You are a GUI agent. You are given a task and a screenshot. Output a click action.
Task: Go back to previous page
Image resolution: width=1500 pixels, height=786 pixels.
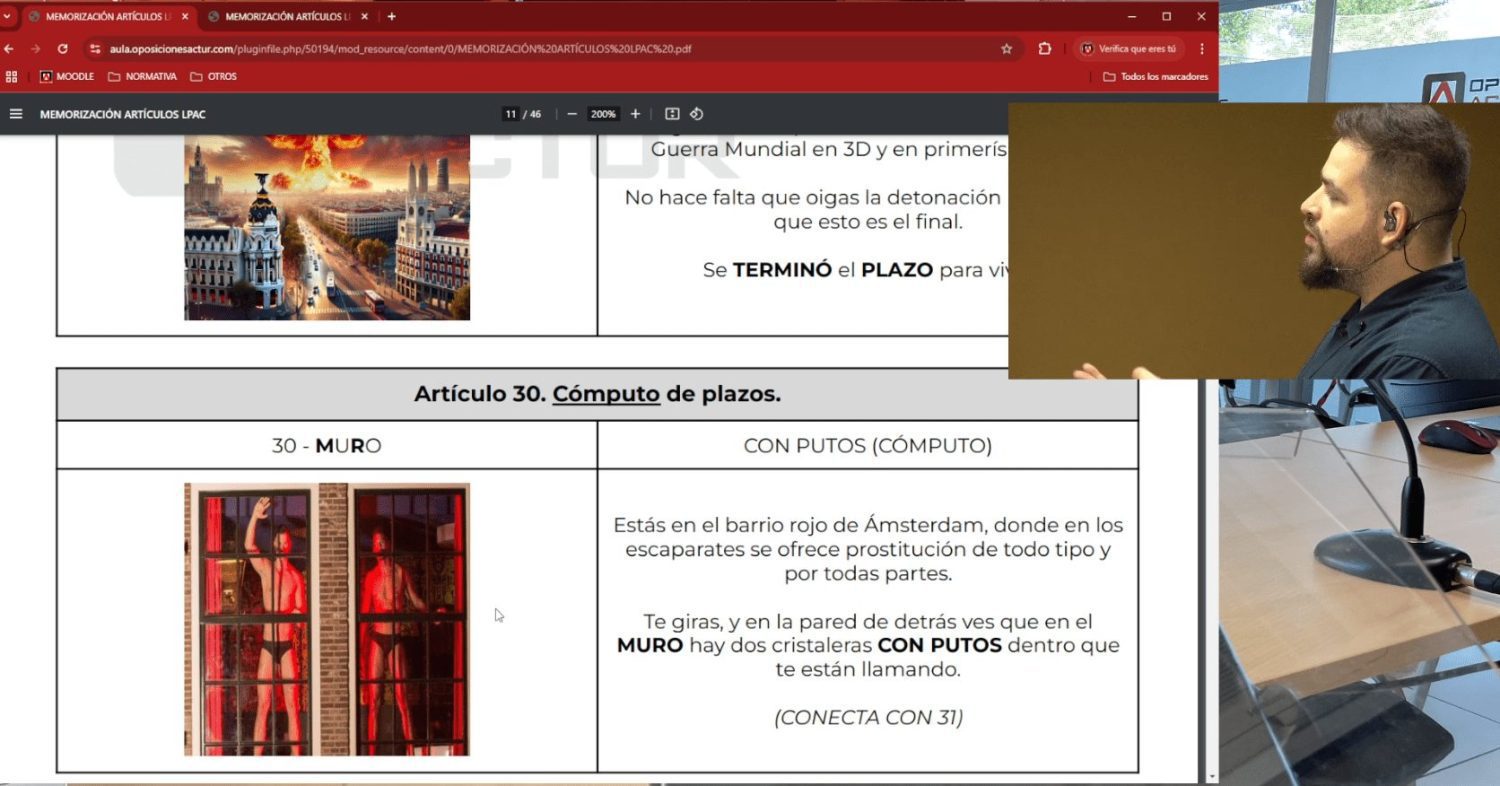click(x=9, y=48)
